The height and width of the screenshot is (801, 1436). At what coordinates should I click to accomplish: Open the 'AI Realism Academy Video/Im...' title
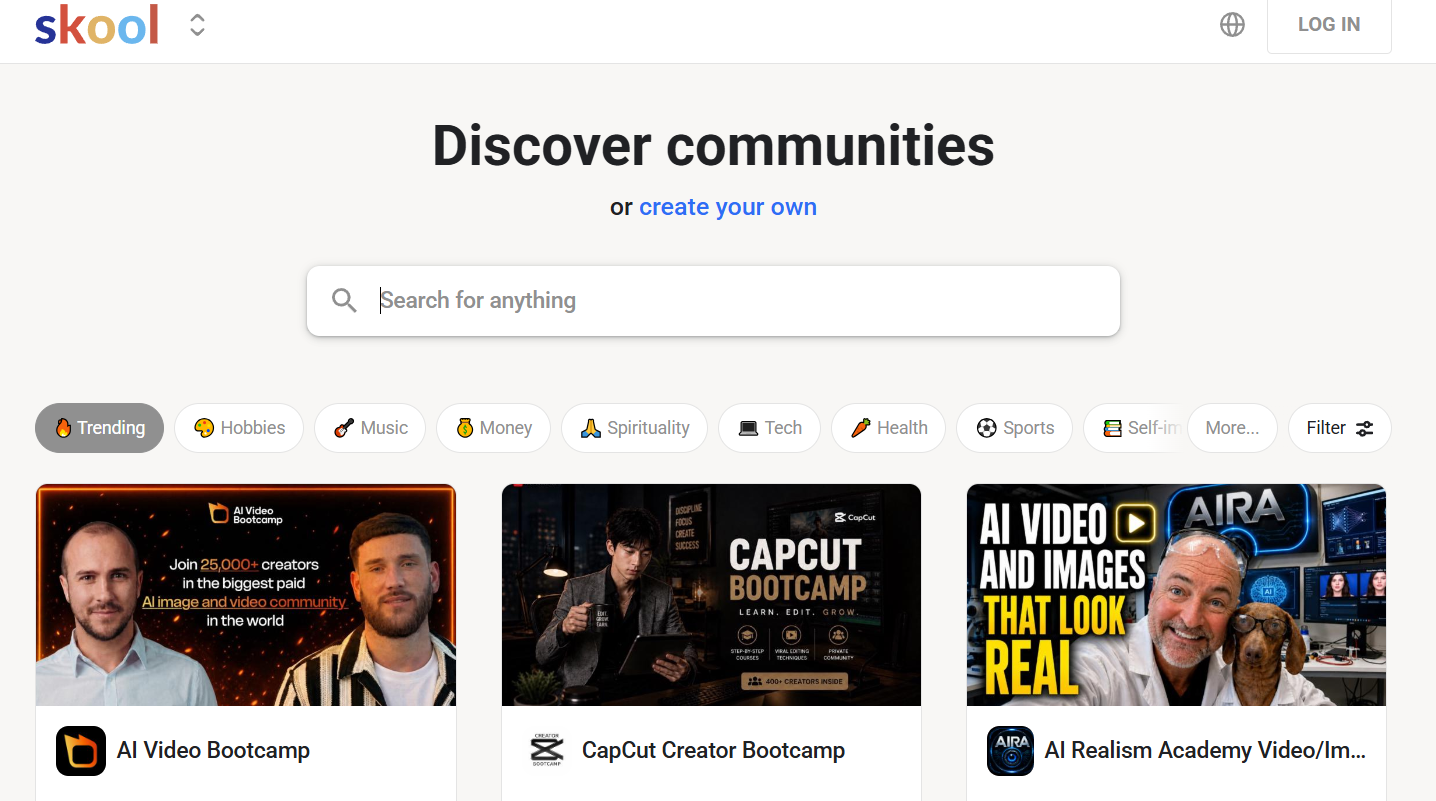click(x=1205, y=751)
